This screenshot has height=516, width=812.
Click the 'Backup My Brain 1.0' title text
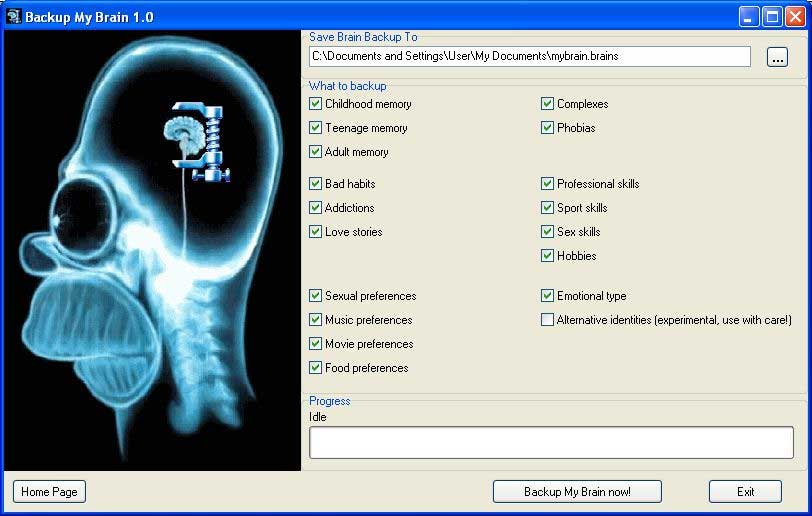89,17
